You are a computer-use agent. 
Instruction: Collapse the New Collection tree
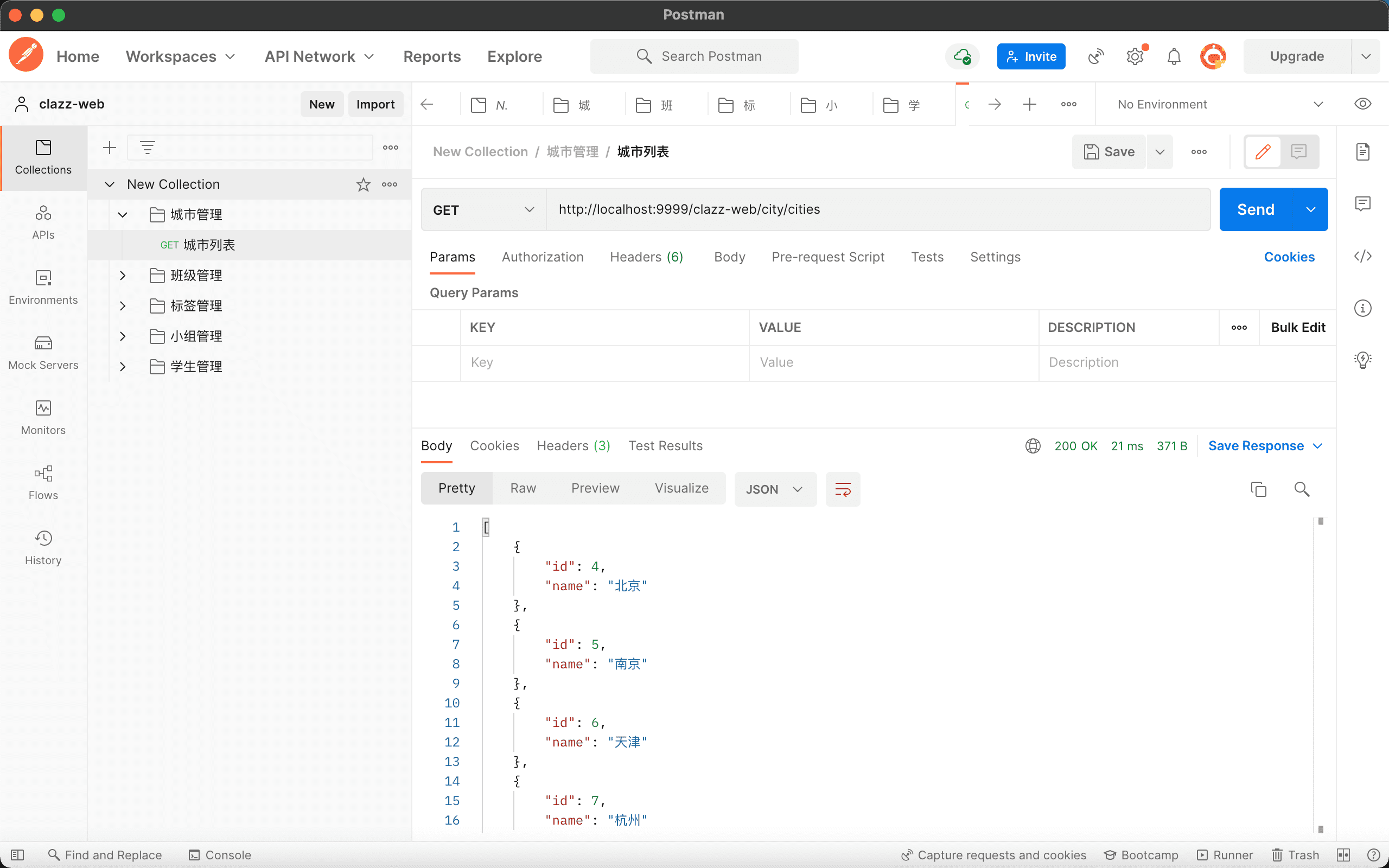[109, 184]
